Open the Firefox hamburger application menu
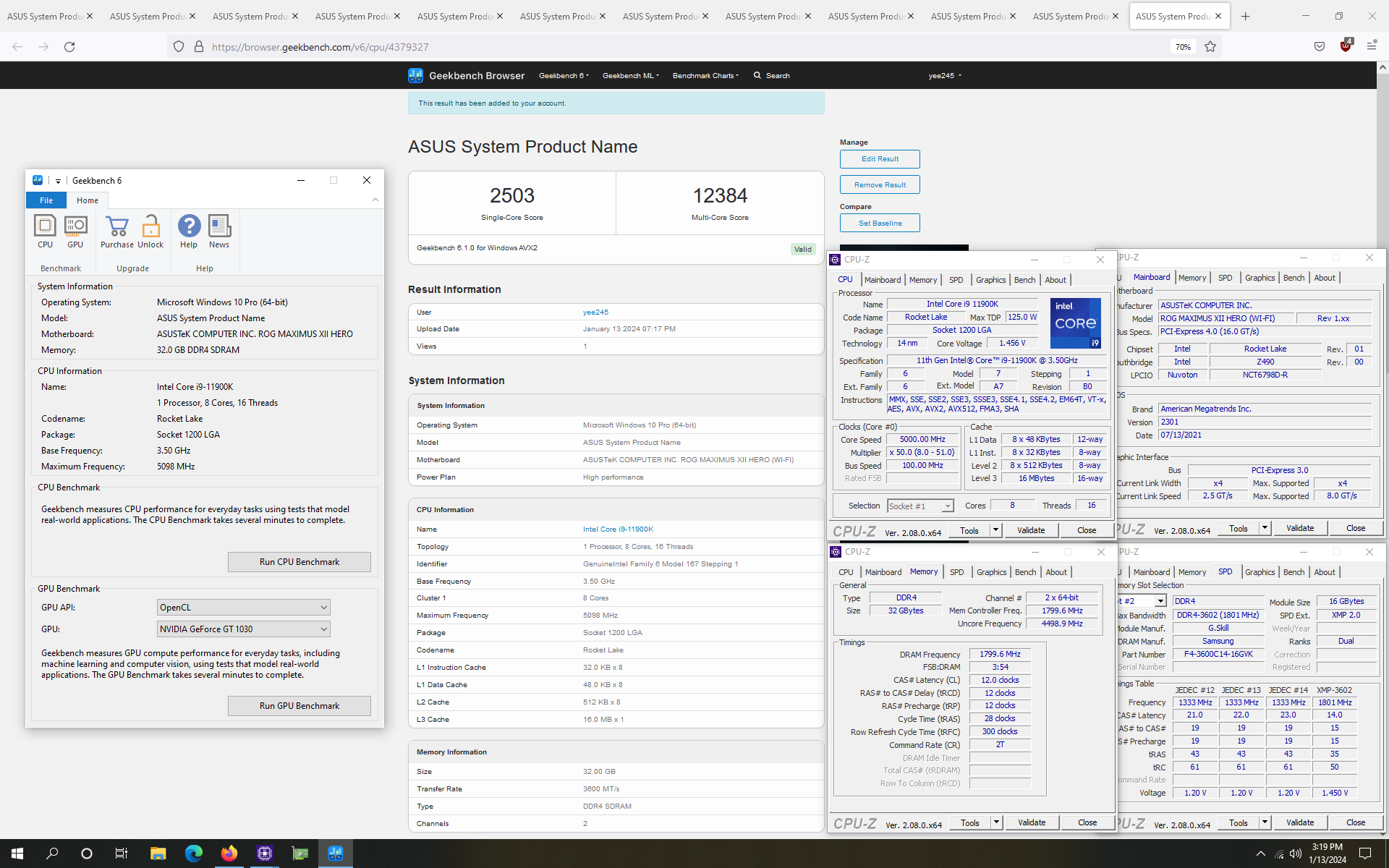The width and height of the screenshot is (1389, 868). pyautogui.click(x=1372, y=46)
